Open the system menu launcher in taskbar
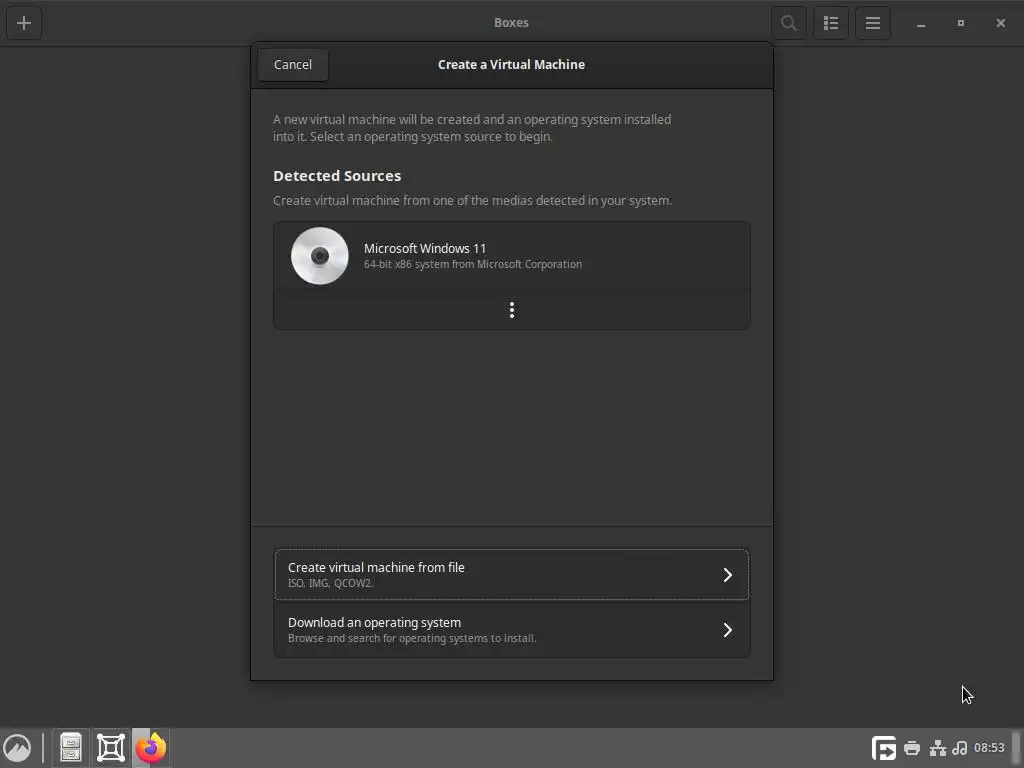Viewport: 1024px width, 768px height. (17, 748)
